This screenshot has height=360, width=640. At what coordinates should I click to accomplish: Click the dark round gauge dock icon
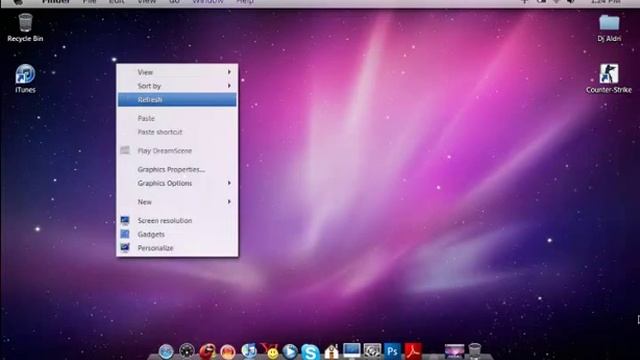187,351
